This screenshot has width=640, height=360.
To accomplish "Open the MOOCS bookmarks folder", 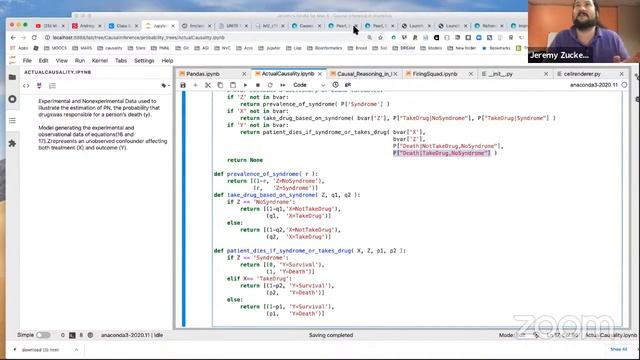I will coord(55,48).
